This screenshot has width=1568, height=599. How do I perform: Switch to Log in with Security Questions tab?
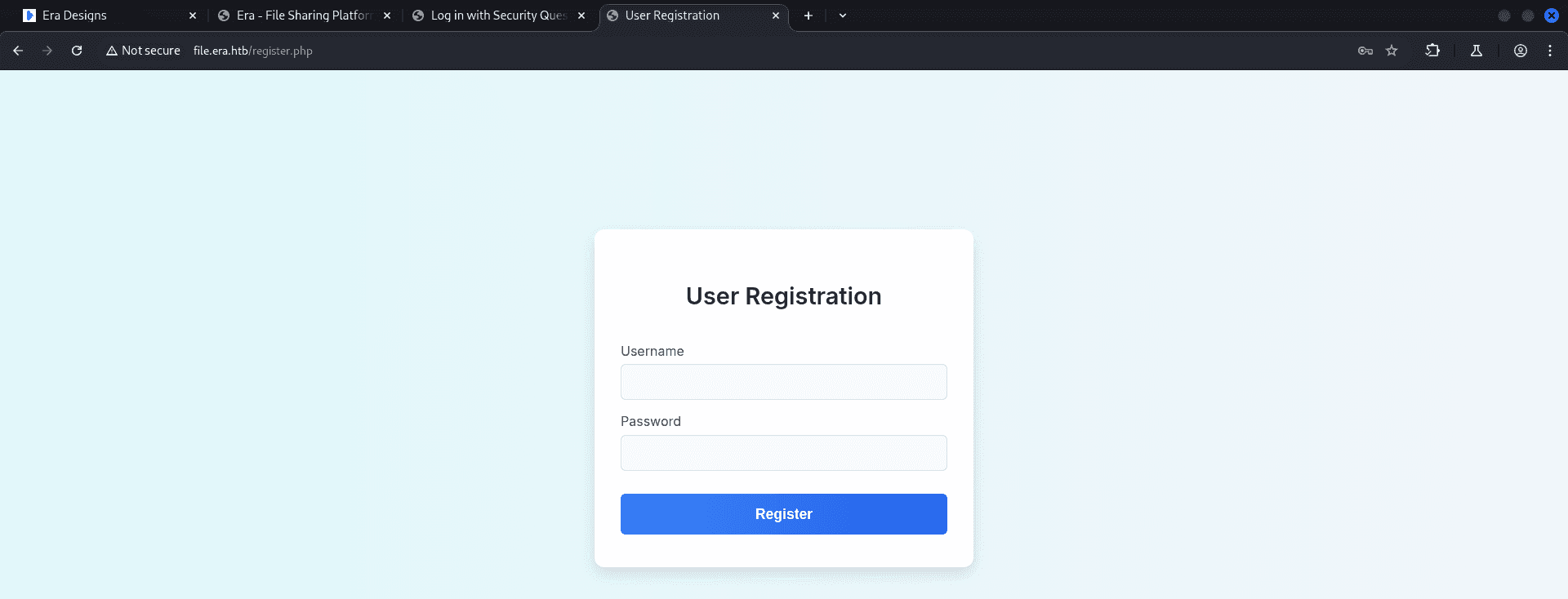pos(499,16)
